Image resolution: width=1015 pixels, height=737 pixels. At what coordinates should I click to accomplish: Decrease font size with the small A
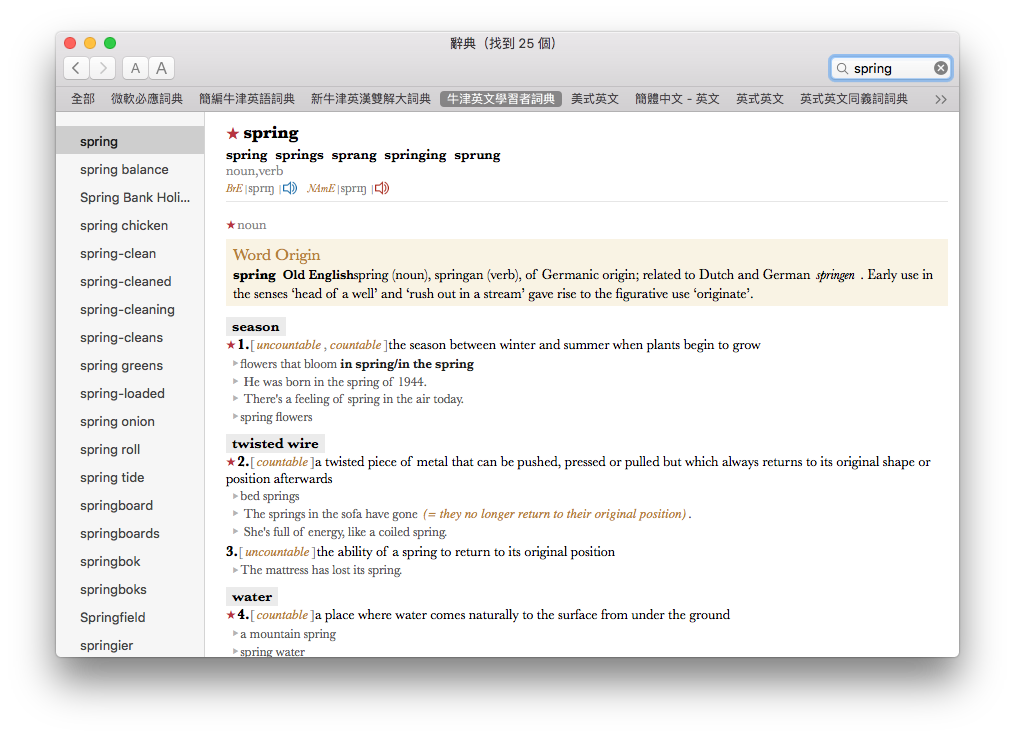click(135, 68)
